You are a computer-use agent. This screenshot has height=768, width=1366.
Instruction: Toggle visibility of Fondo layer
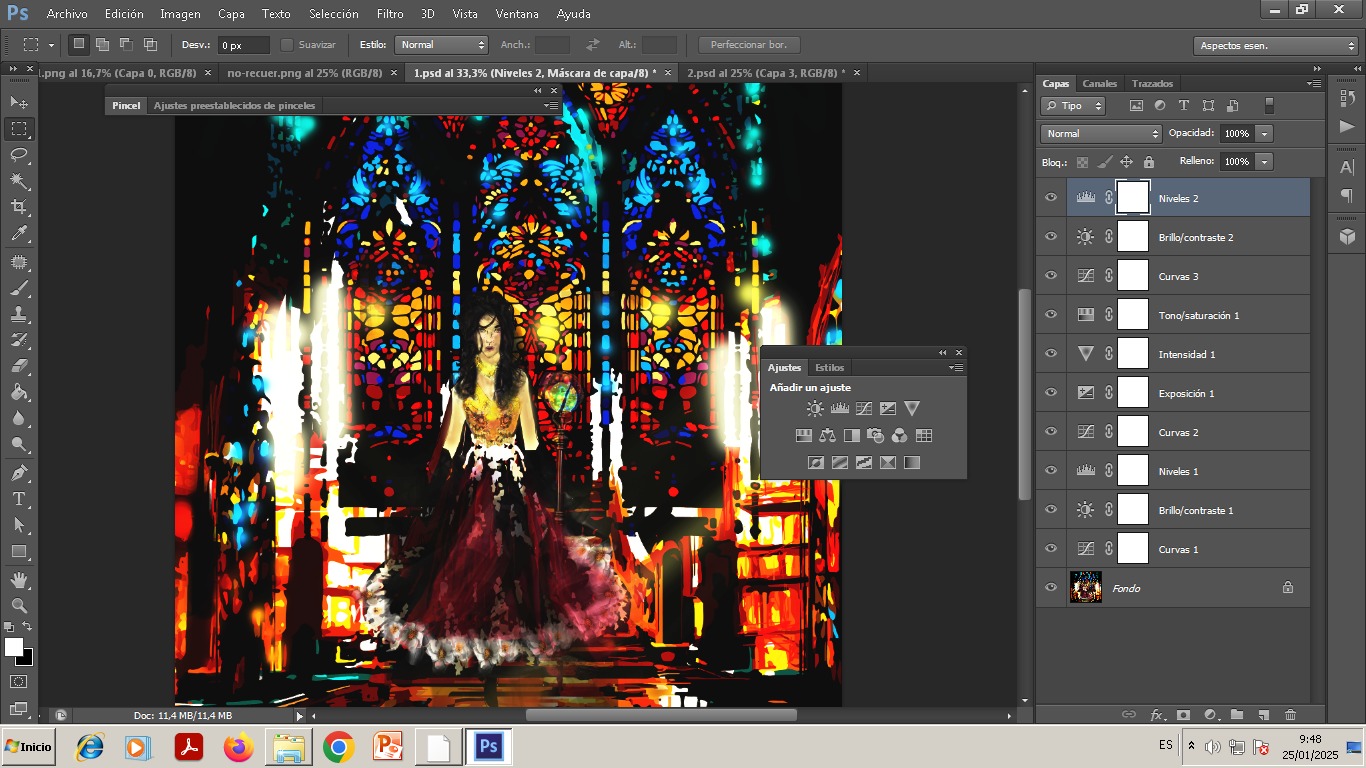(x=1051, y=588)
